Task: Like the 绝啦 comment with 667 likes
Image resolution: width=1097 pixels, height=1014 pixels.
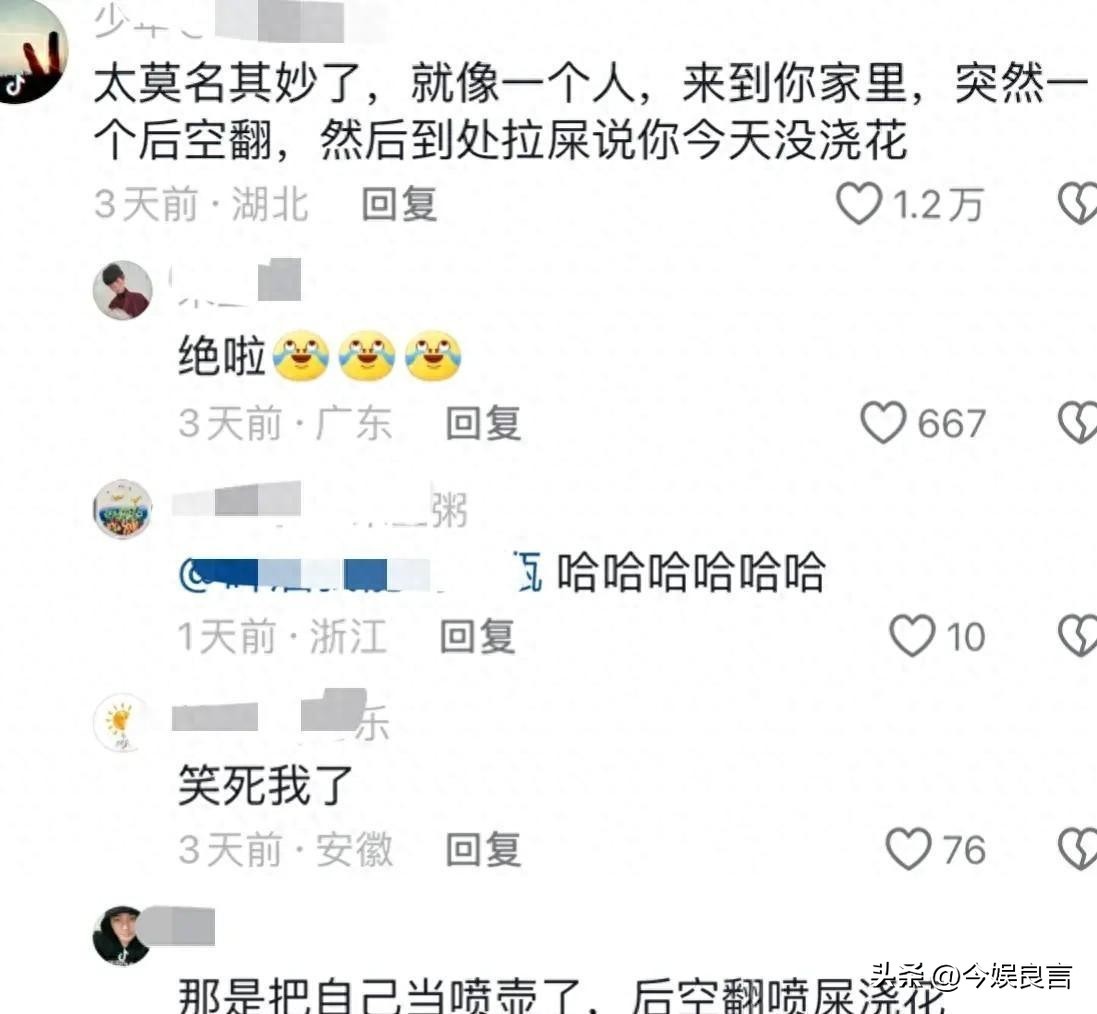Action: [883, 423]
